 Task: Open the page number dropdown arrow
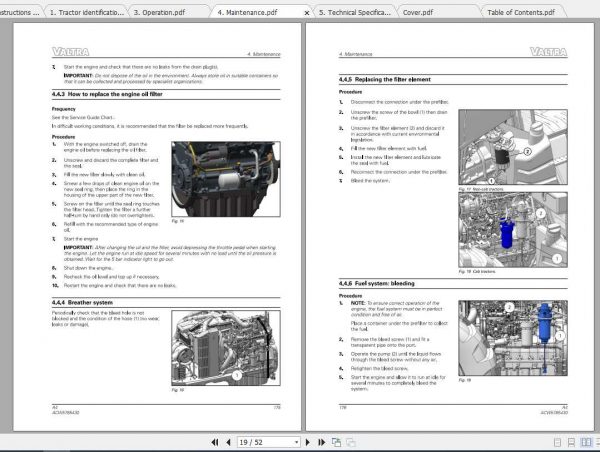coord(296,442)
